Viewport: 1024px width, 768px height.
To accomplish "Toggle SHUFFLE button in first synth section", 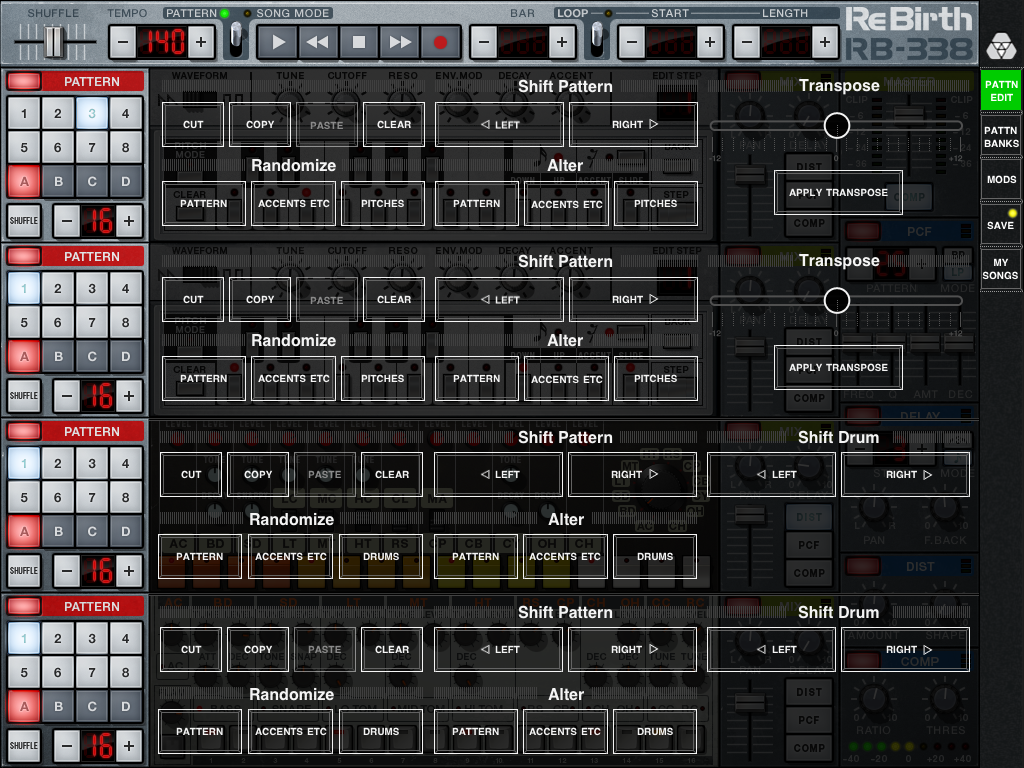I will coord(24,221).
